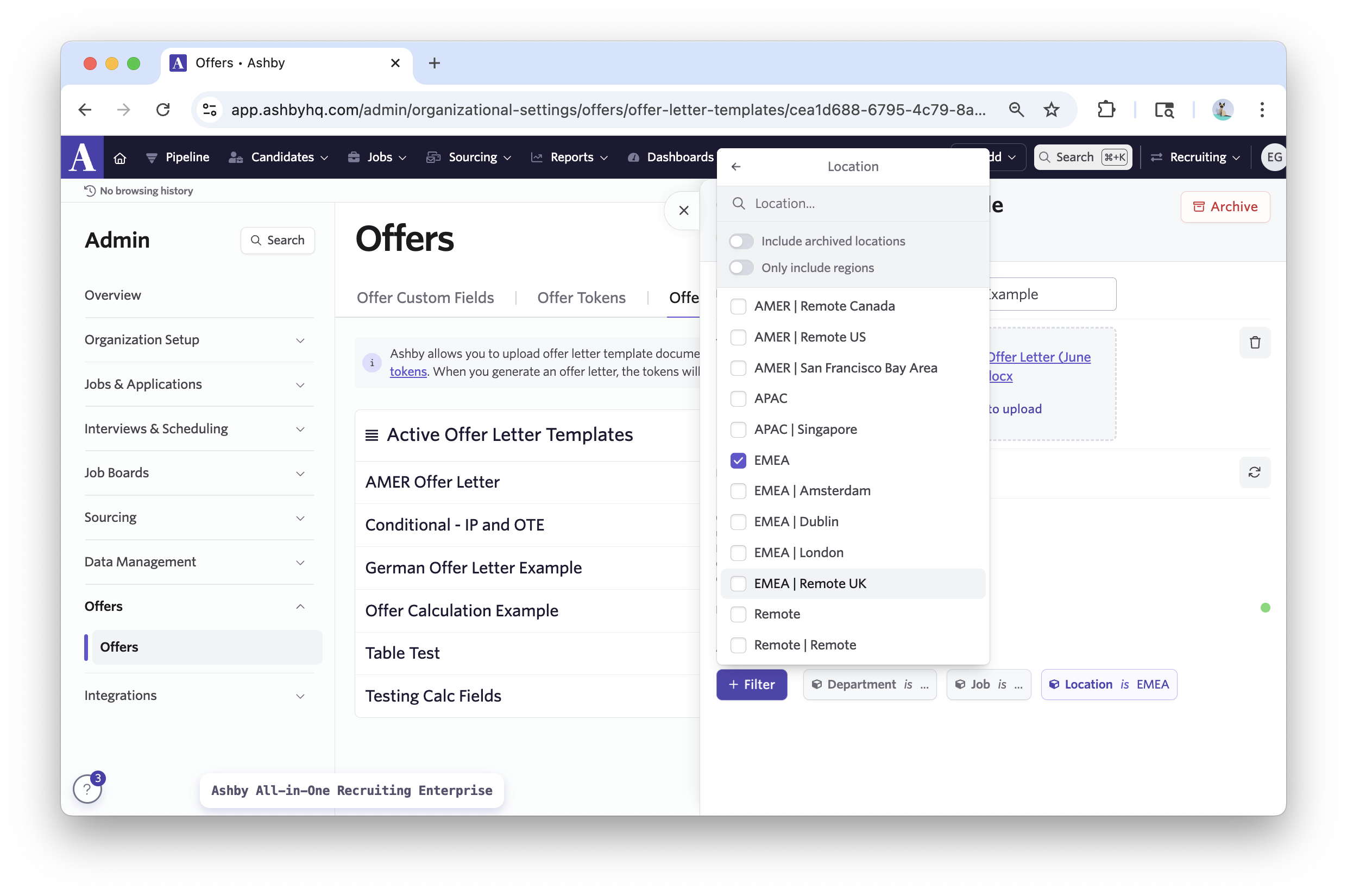1347x896 pixels.
Task: Expand Interviews & Scheduling section
Action: (199, 428)
